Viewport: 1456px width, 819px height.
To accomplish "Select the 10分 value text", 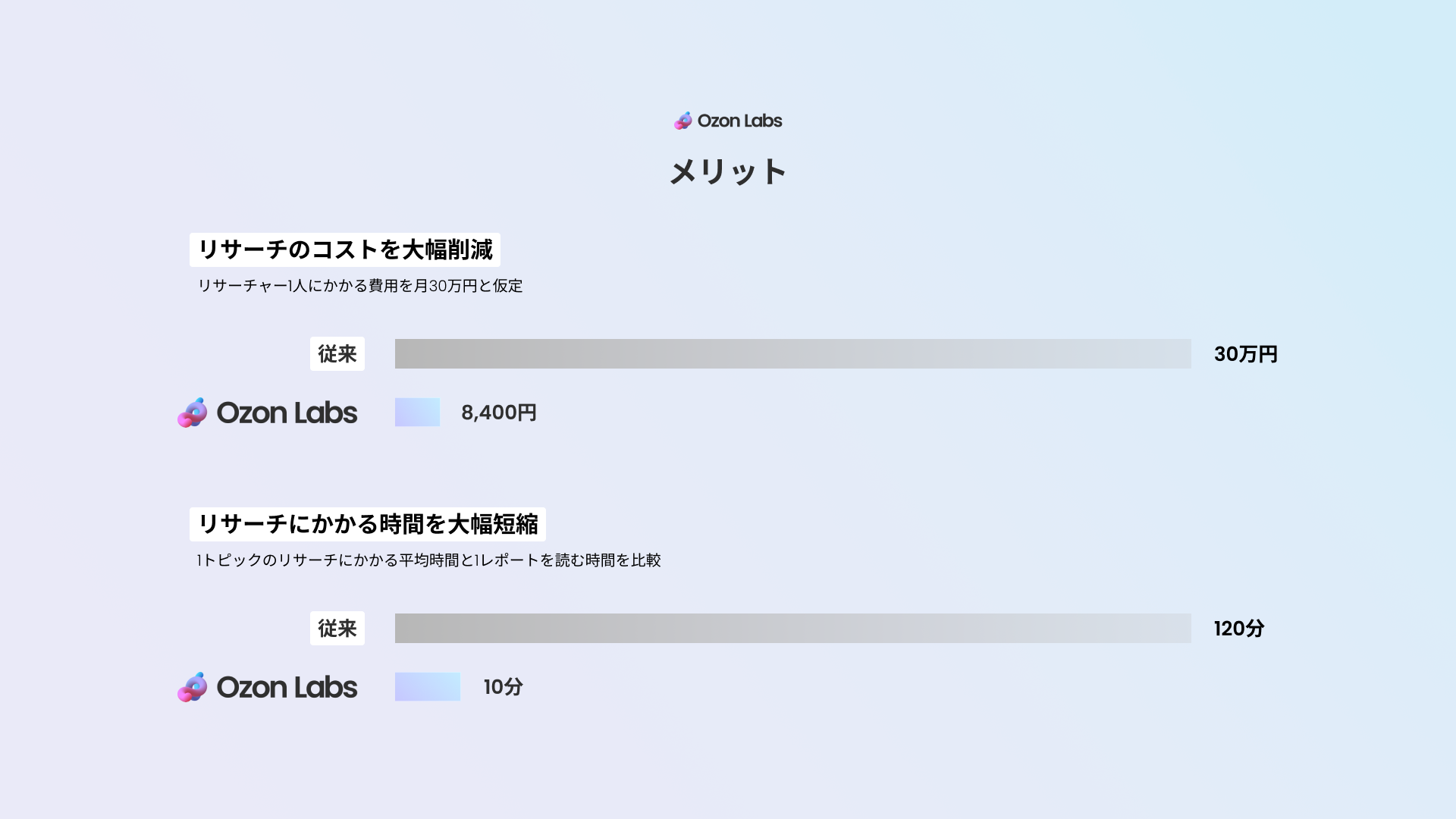I will pyautogui.click(x=504, y=687).
